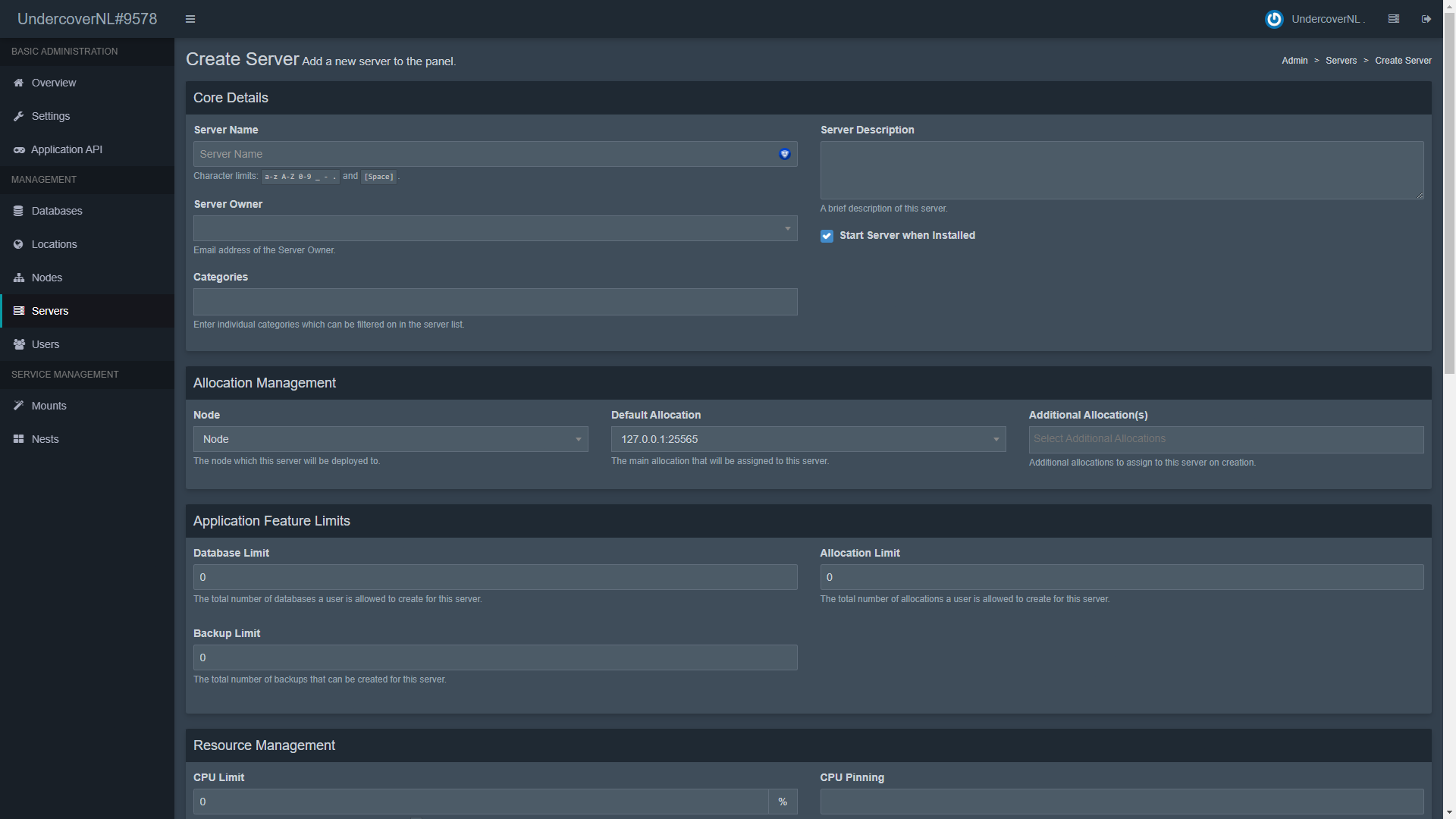
Task: Go to Databases in the sidebar
Action: [x=57, y=211]
